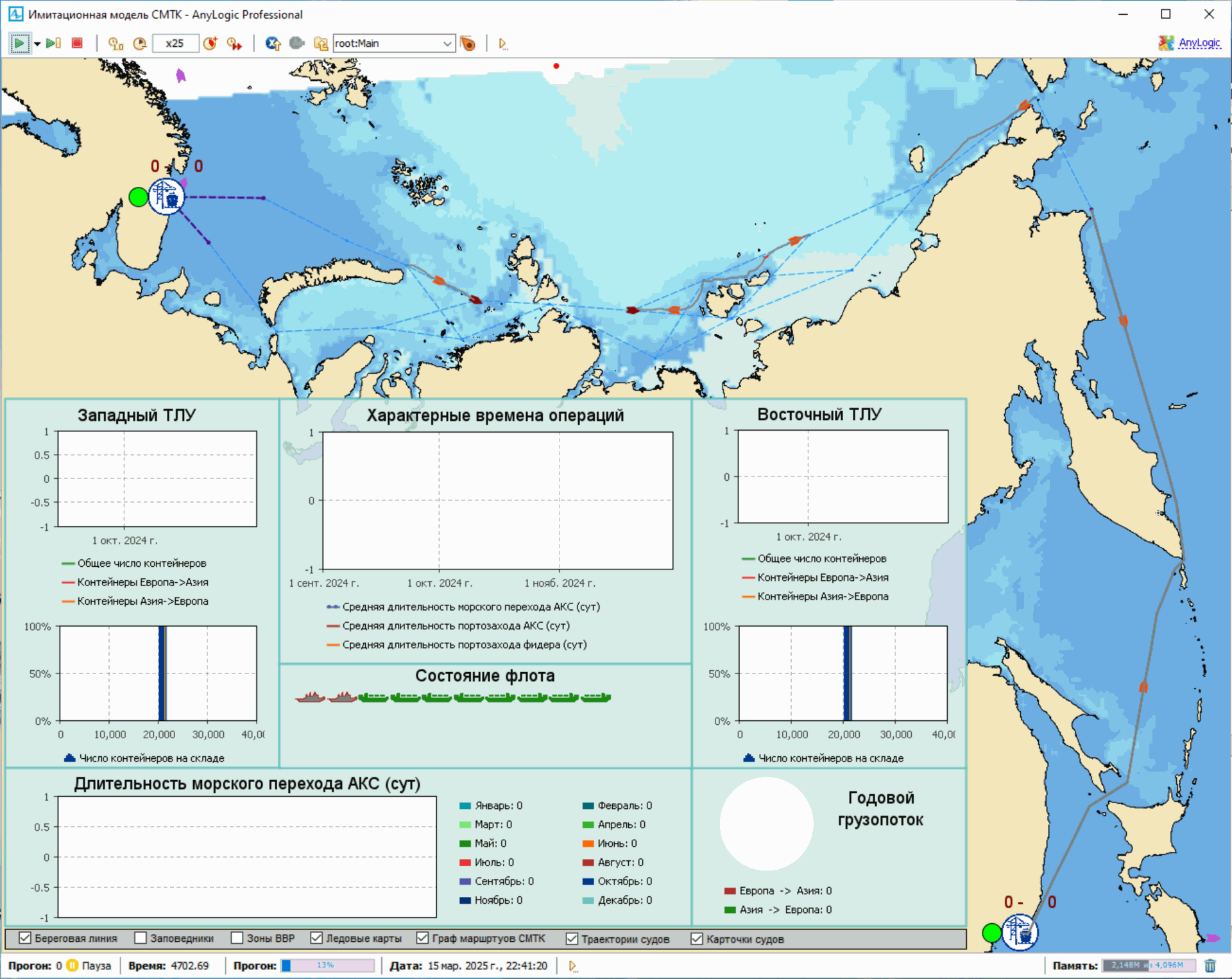The image size is (1232, 979).
Task: Click the Годовой грузопоток pie chart
Action: tap(766, 824)
